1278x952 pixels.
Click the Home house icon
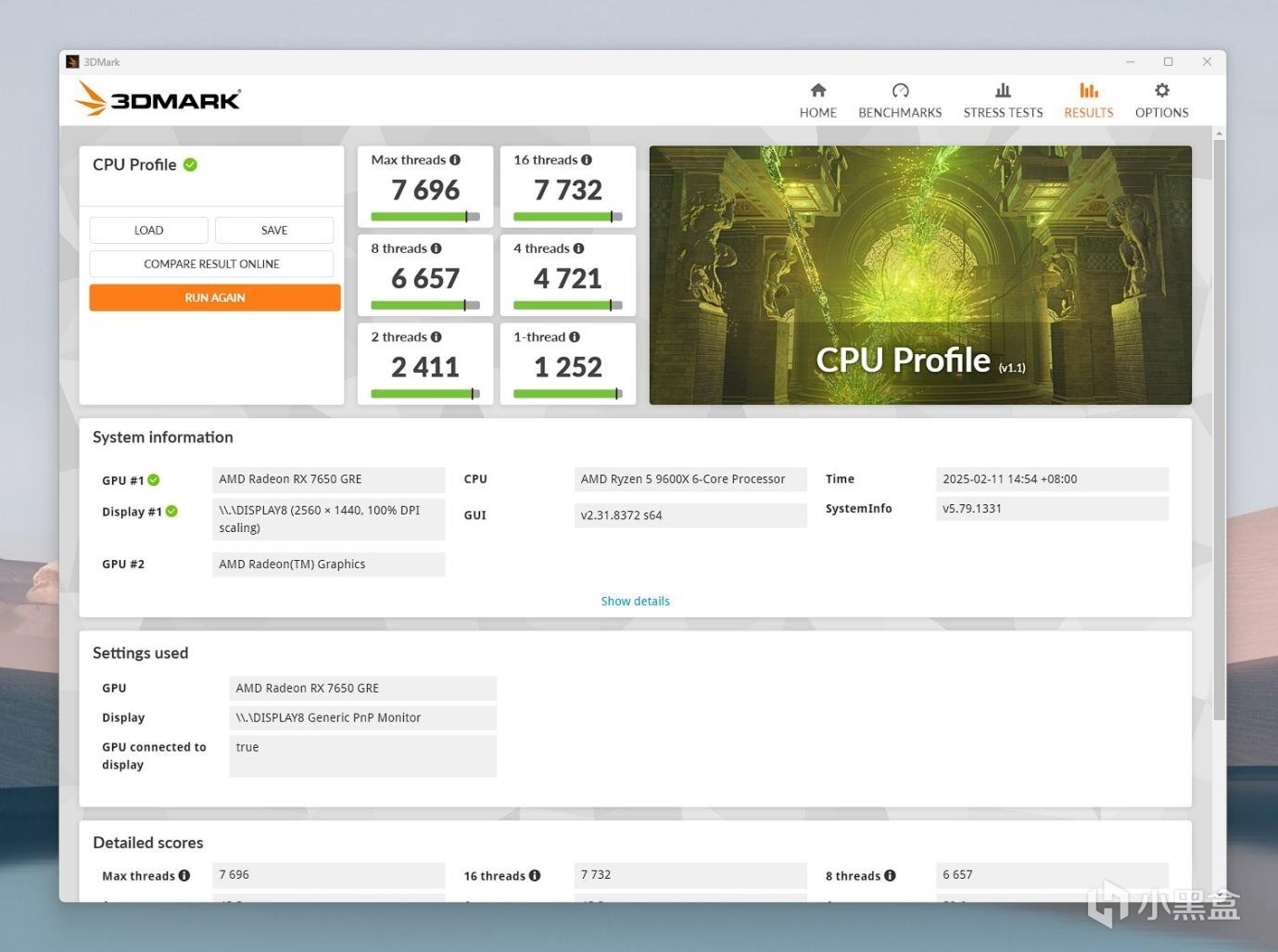point(817,90)
